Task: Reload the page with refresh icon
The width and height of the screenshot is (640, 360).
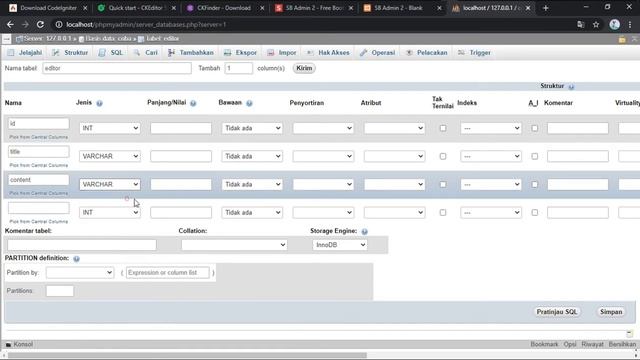Action: click(40, 24)
